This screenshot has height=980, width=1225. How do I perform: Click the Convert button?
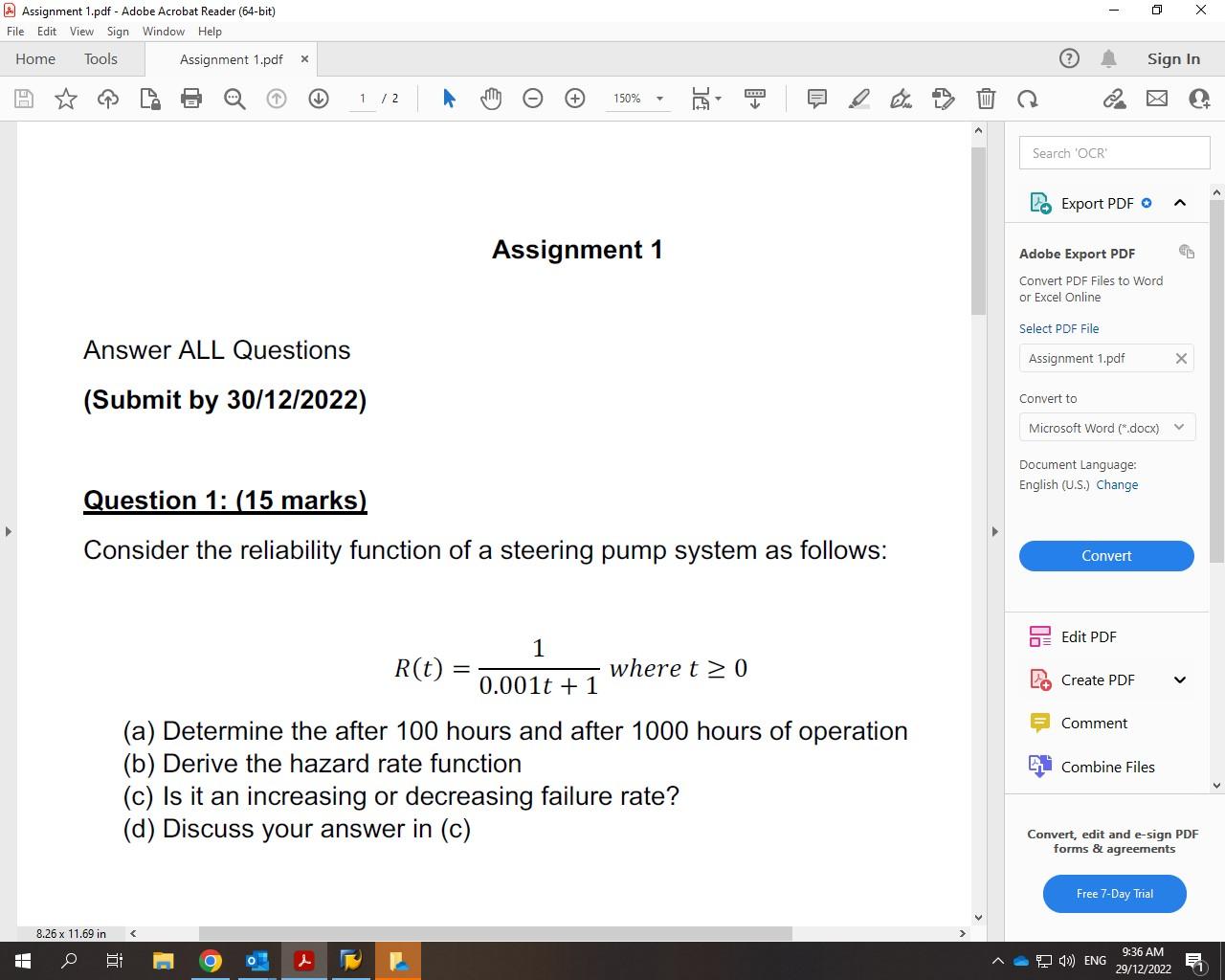click(x=1105, y=555)
